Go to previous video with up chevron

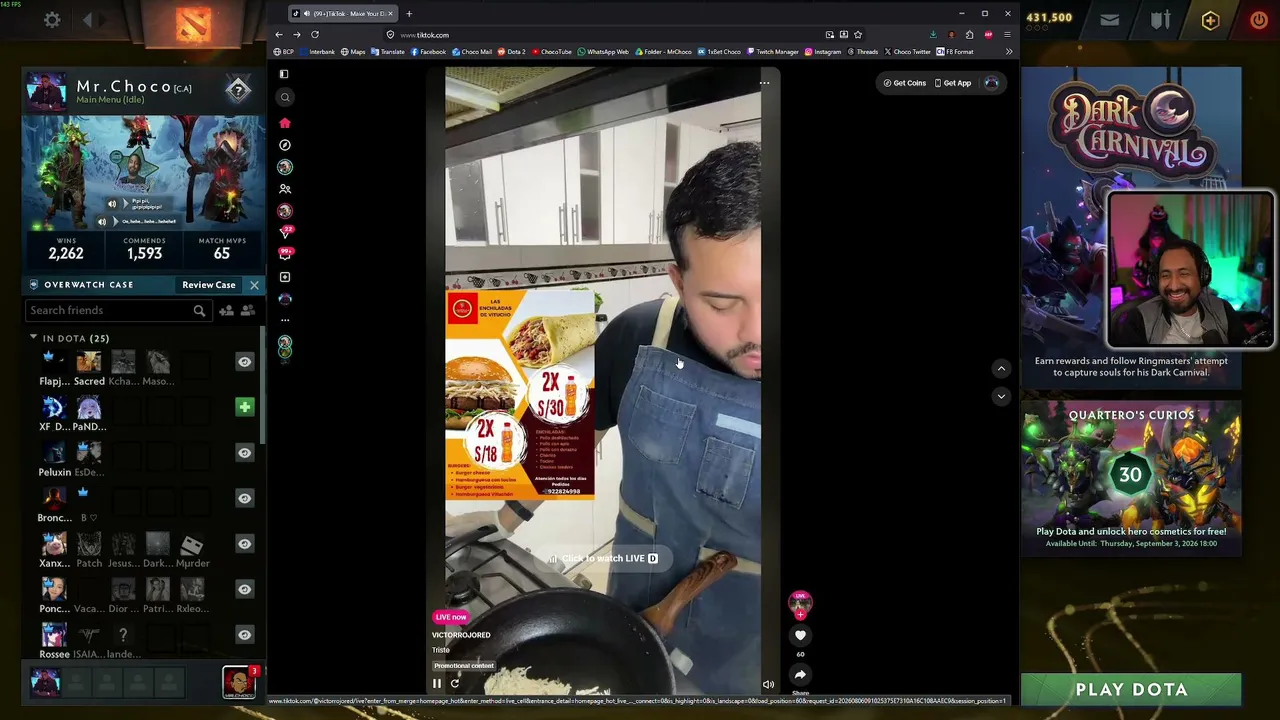click(x=1001, y=368)
